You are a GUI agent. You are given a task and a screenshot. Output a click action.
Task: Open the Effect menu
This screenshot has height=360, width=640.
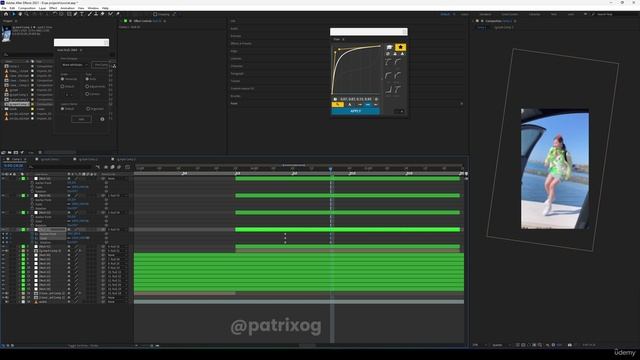53,8
